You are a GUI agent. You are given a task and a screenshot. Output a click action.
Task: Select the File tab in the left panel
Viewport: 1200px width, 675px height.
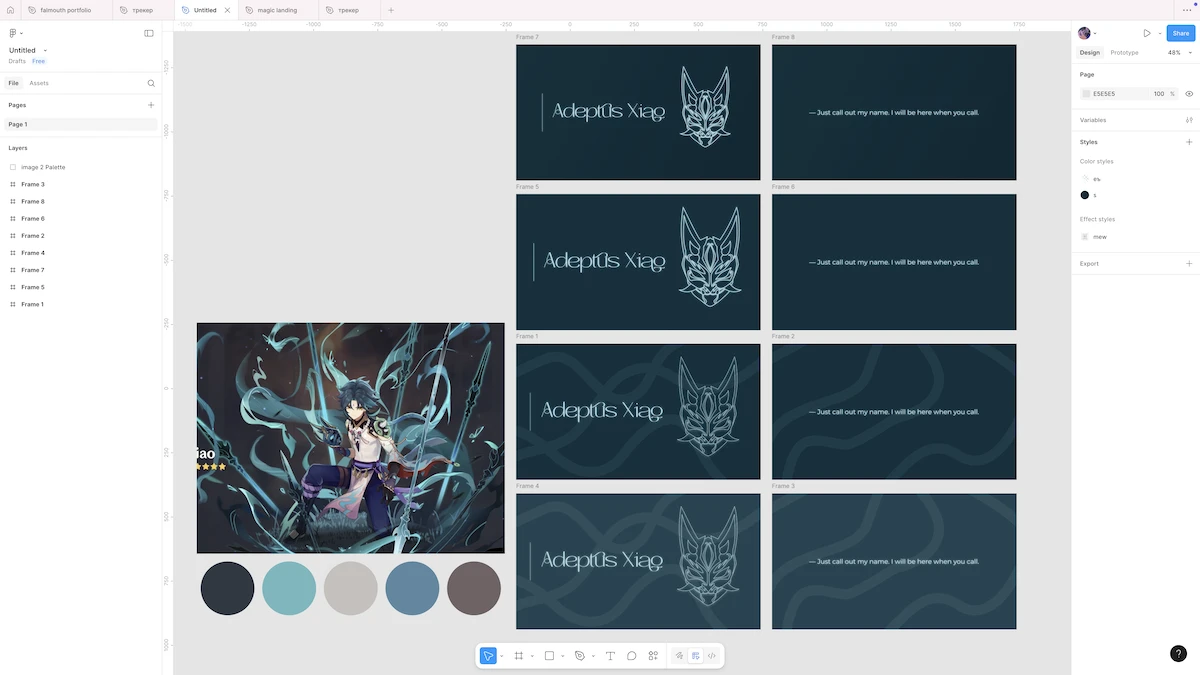[x=13, y=83]
